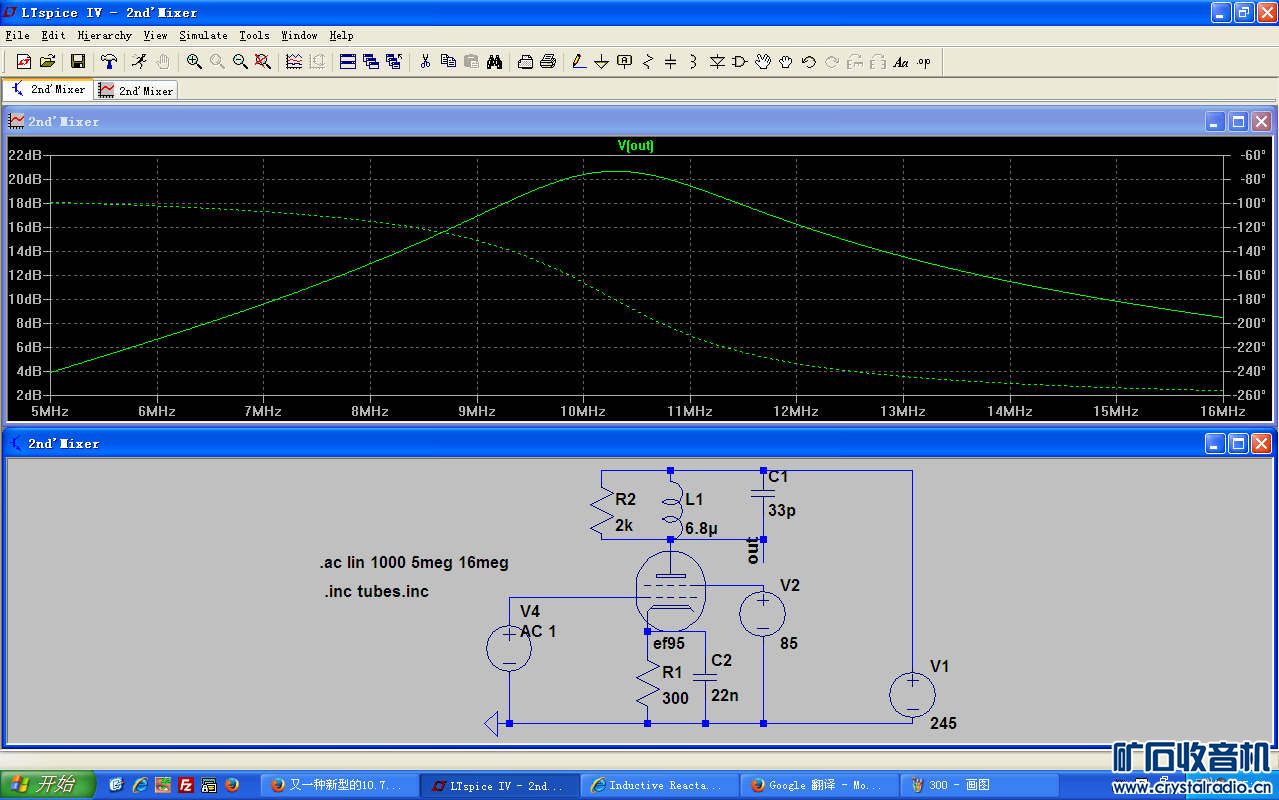Click the Open file folder icon

(x=47, y=62)
